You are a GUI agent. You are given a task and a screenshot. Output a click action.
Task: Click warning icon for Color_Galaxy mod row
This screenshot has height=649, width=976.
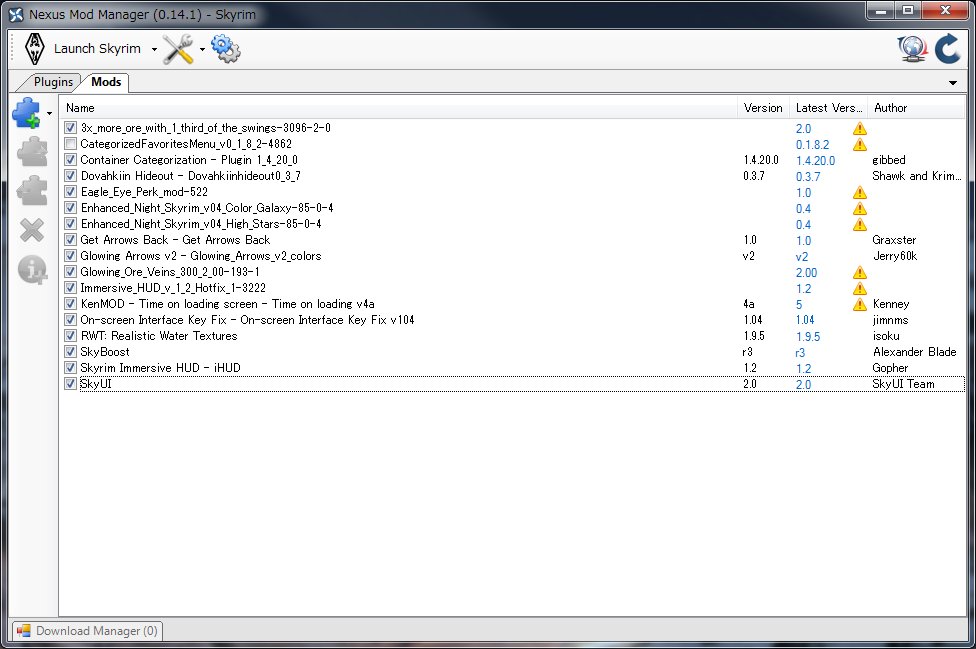tap(860, 208)
